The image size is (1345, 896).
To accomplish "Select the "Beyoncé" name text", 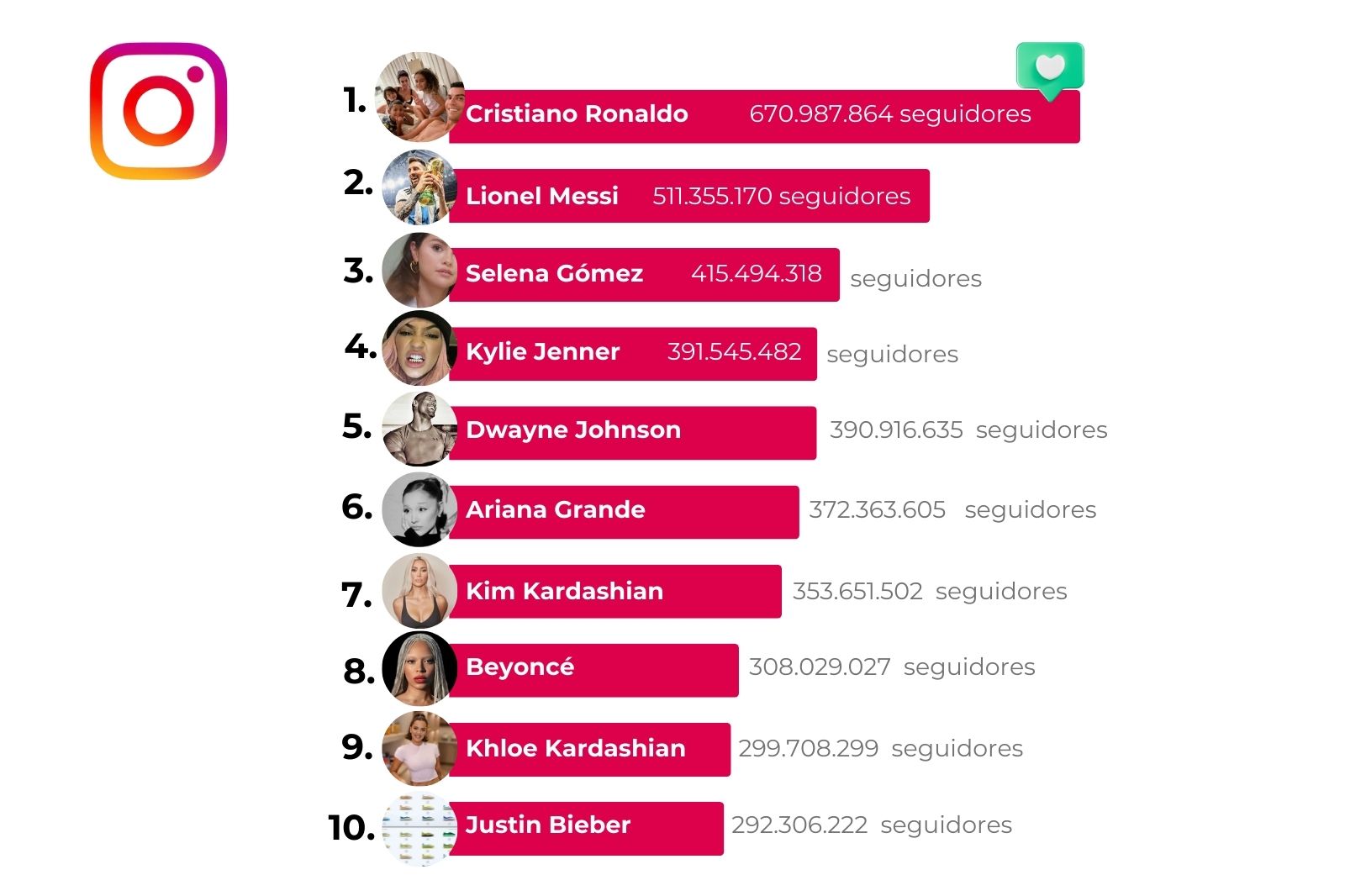I will point(520,667).
